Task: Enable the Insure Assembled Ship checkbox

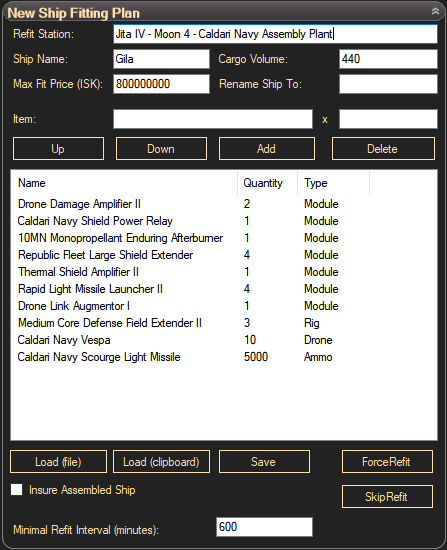Action: [16, 490]
